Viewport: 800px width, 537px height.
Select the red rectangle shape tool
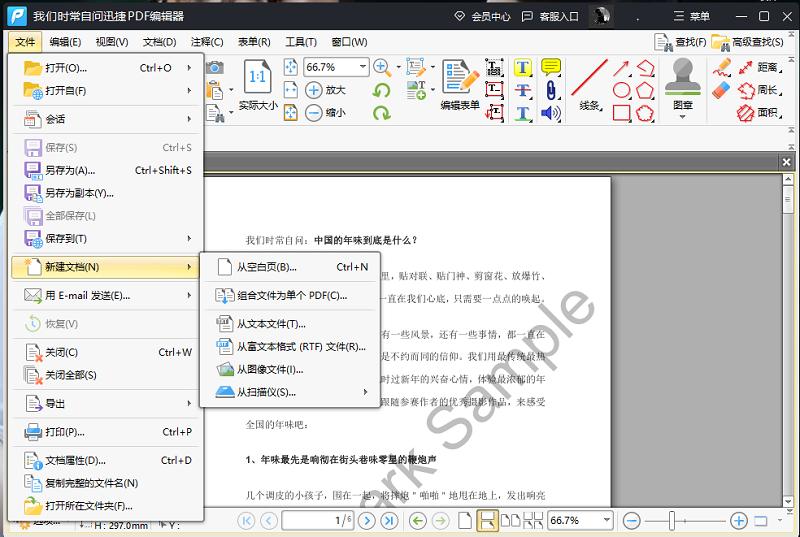(621, 113)
